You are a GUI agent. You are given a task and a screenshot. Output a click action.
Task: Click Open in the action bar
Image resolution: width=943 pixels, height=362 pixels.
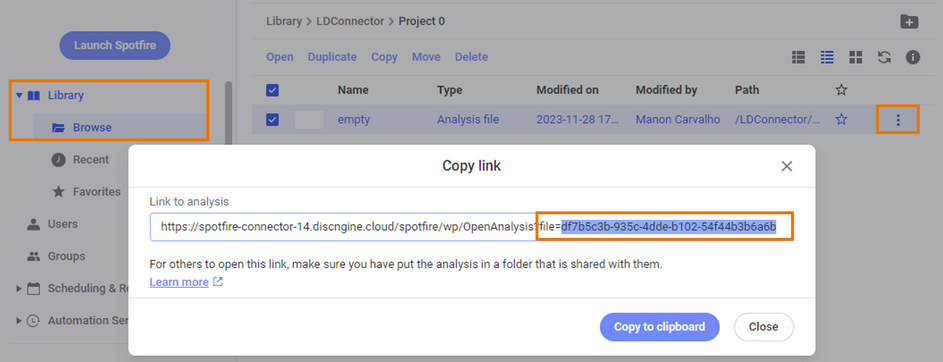click(280, 57)
